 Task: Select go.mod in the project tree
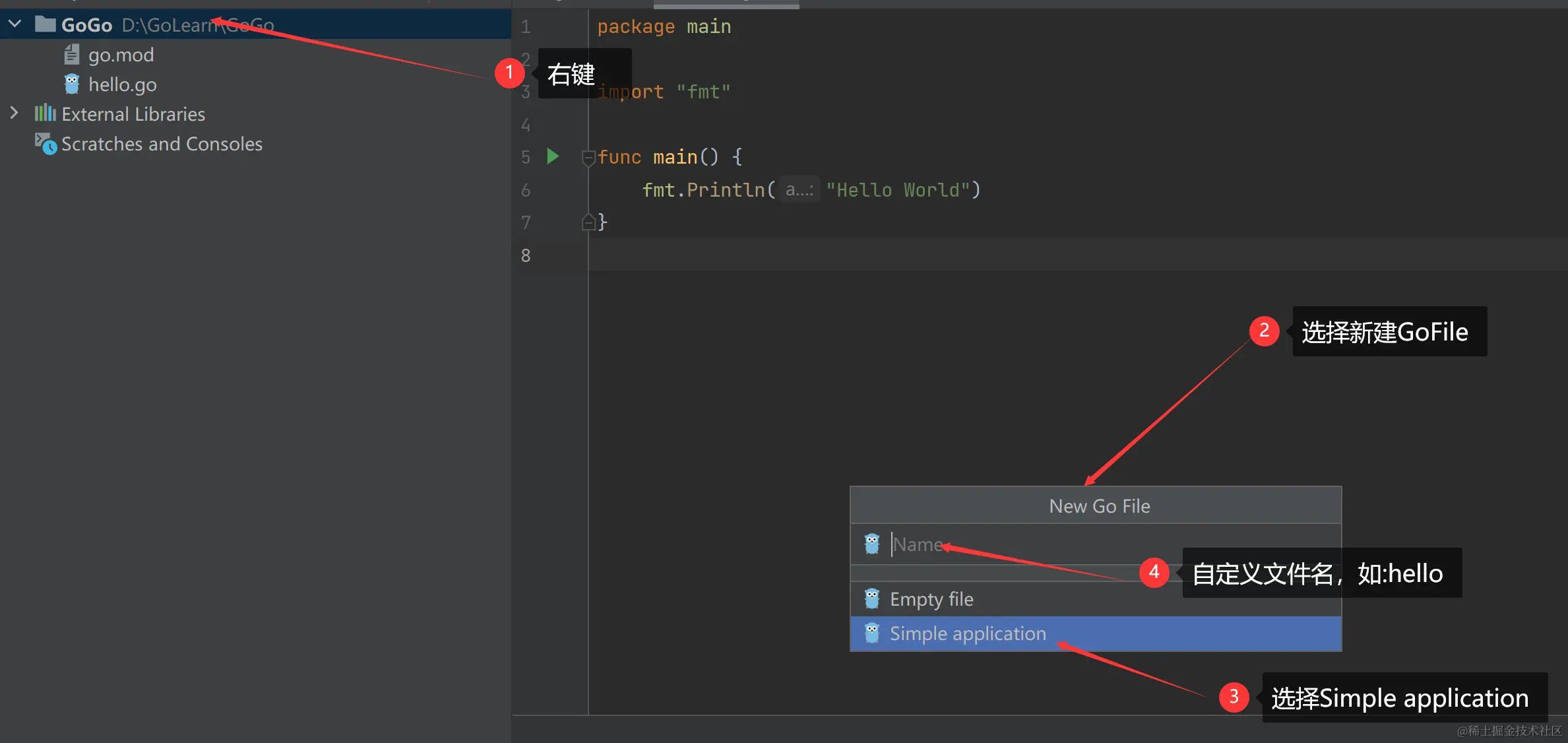121,55
